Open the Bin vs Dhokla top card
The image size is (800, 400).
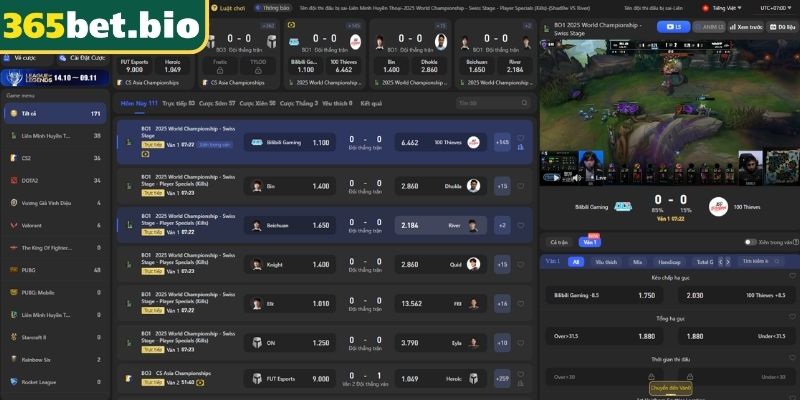click(x=410, y=55)
